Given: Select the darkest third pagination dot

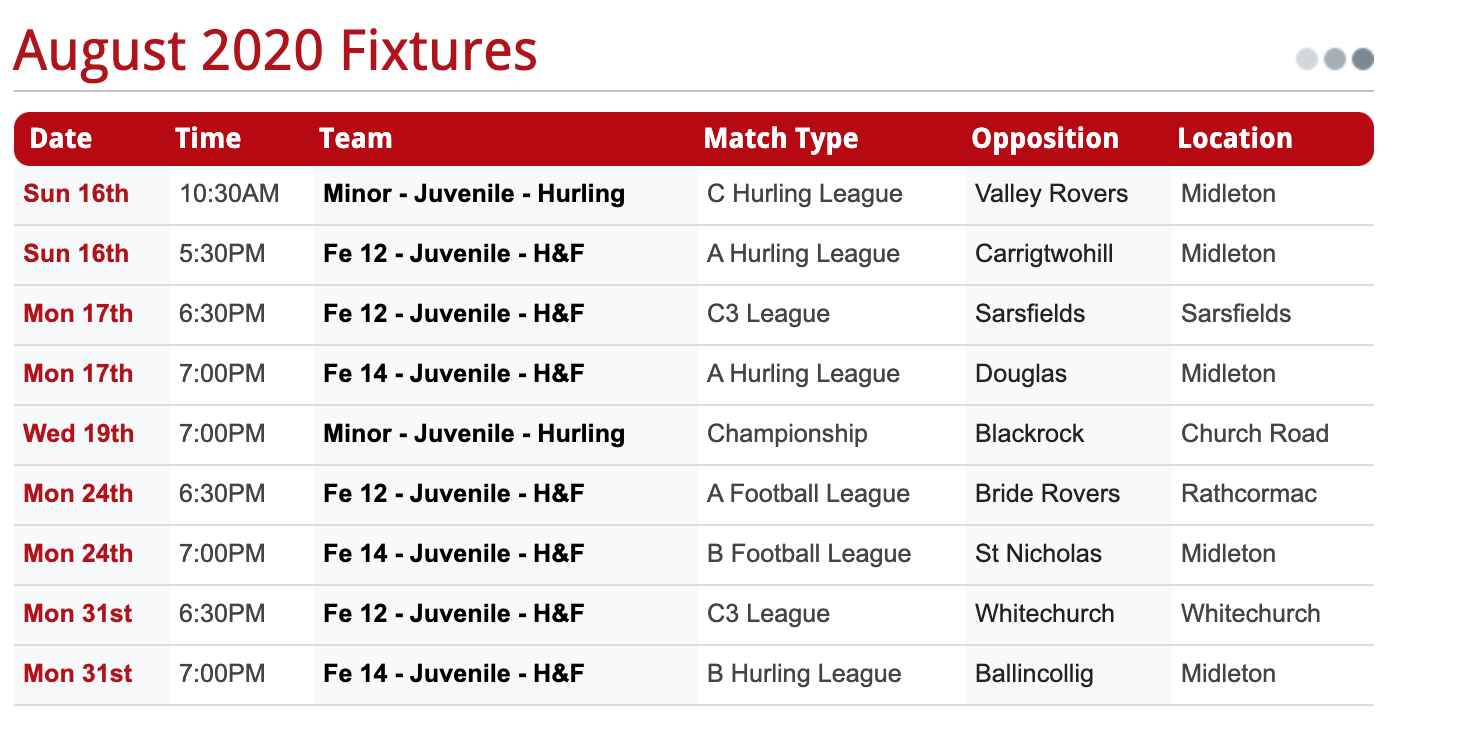Looking at the screenshot, I should [x=1363, y=59].
